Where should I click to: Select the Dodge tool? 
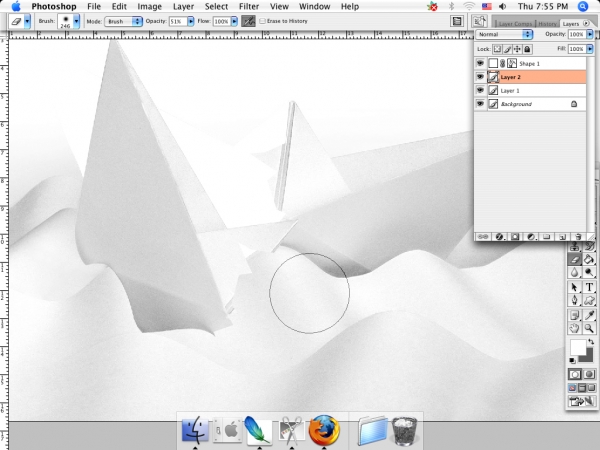click(x=589, y=272)
